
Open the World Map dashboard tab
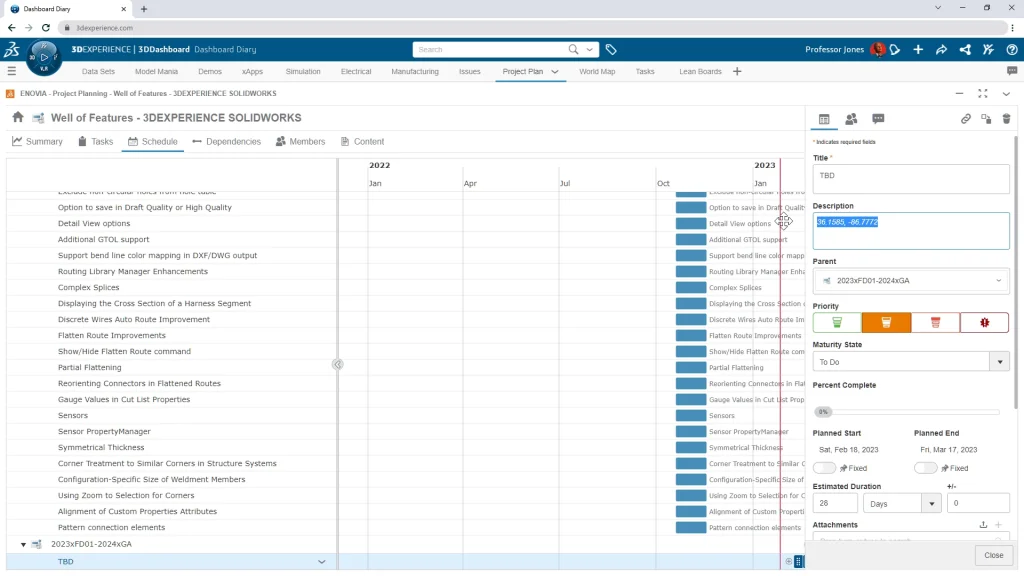coord(597,72)
